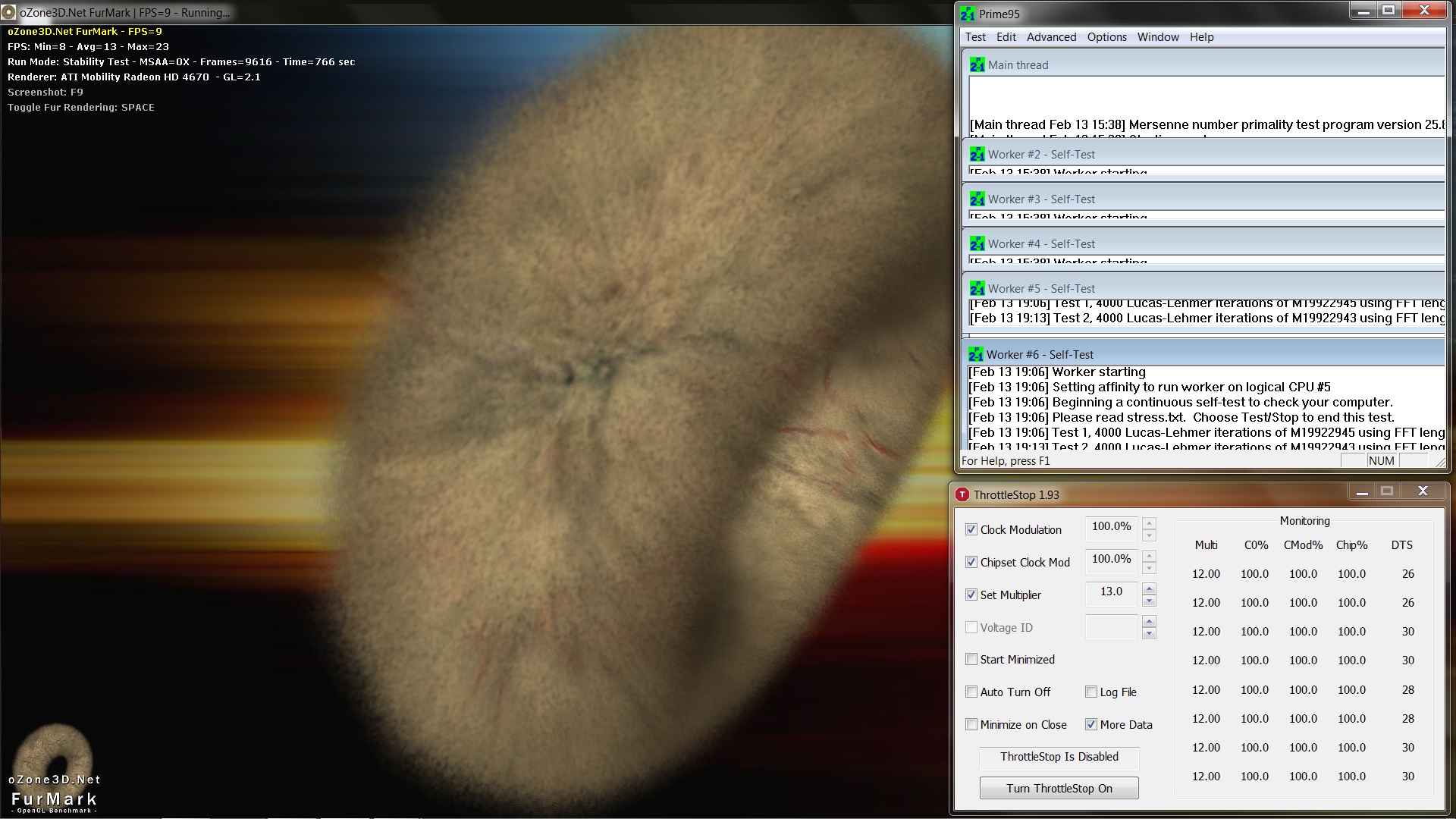Click the ThrottleStop red T icon
Image resolution: width=1456 pixels, height=819 pixels.
pyautogui.click(x=962, y=494)
